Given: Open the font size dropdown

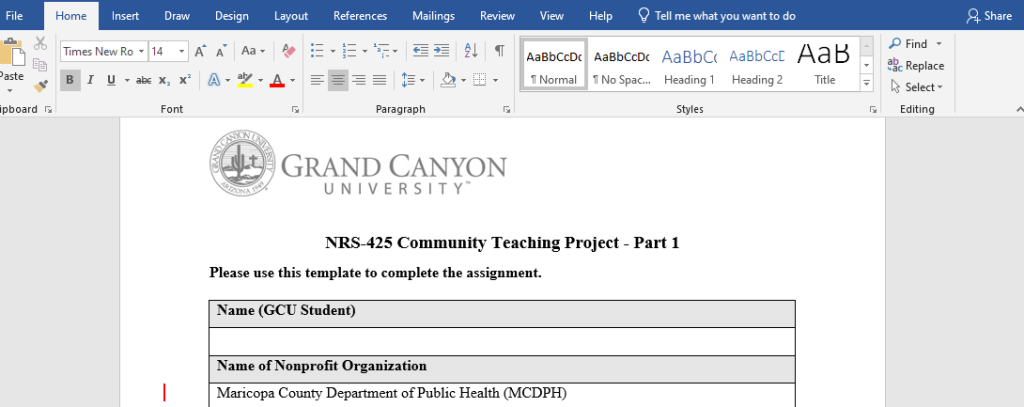Looking at the screenshot, I should tap(182, 51).
